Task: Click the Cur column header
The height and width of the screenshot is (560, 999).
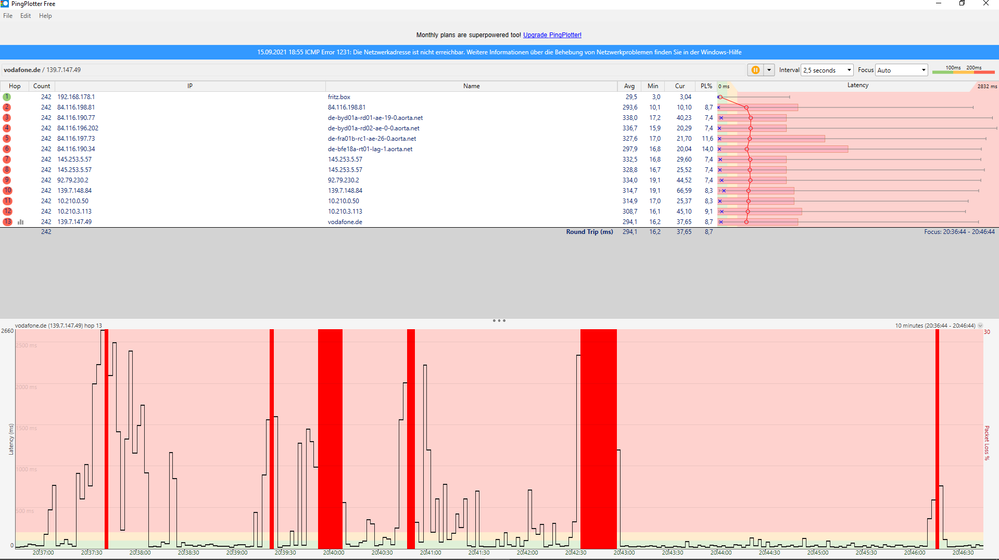Action: coord(680,86)
